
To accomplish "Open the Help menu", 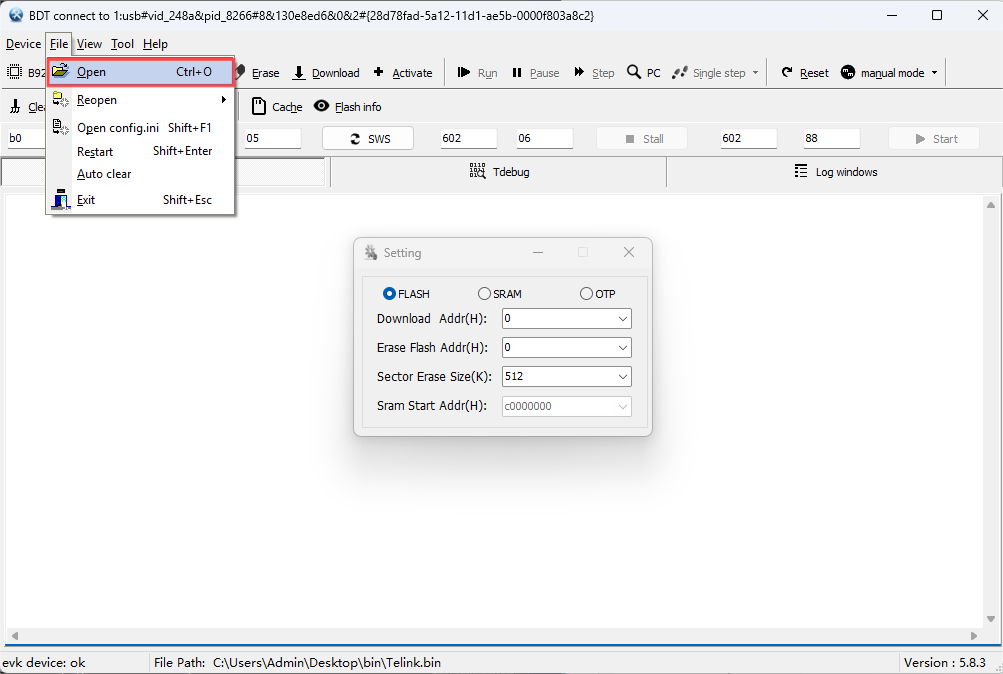I will click(x=155, y=43).
